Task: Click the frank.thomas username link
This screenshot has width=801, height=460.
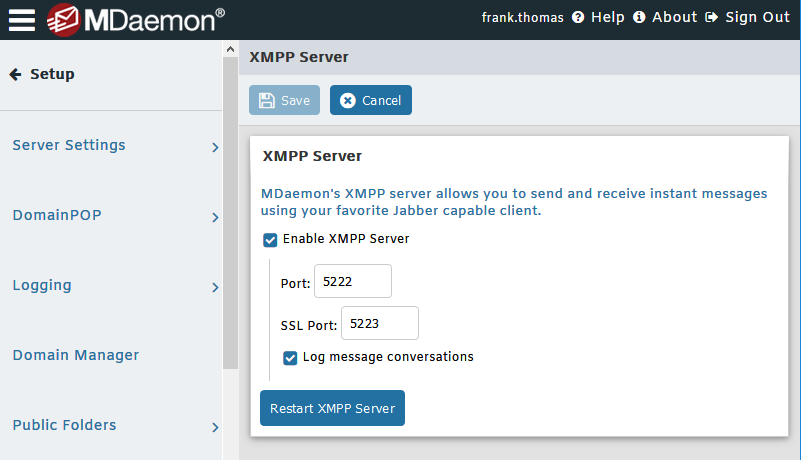Action: (x=524, y=18)
